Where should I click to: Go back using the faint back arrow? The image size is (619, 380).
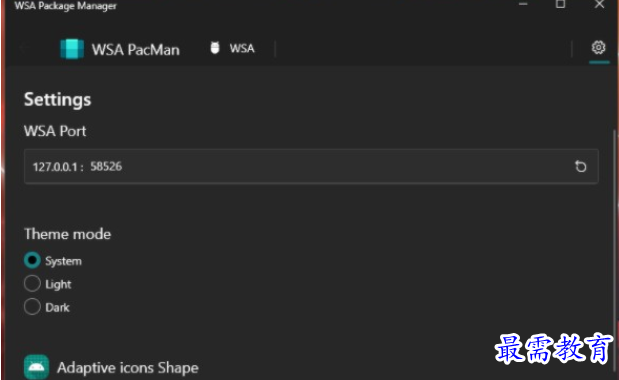coord(24,48)
